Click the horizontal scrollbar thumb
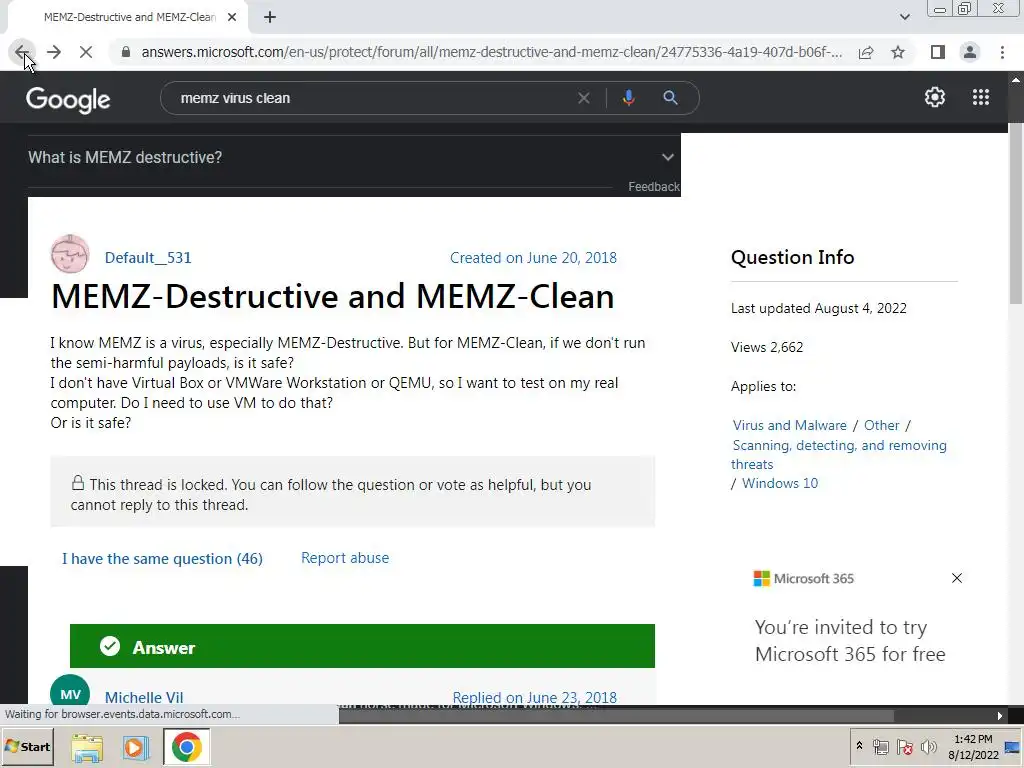The width and height of the screenshot is (1024, 768). [x=616, y=716]
